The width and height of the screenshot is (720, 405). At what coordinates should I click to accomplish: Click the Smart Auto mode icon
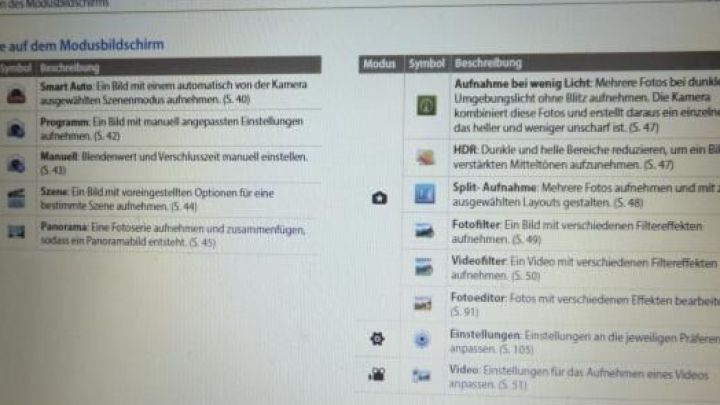coord(16,95)
